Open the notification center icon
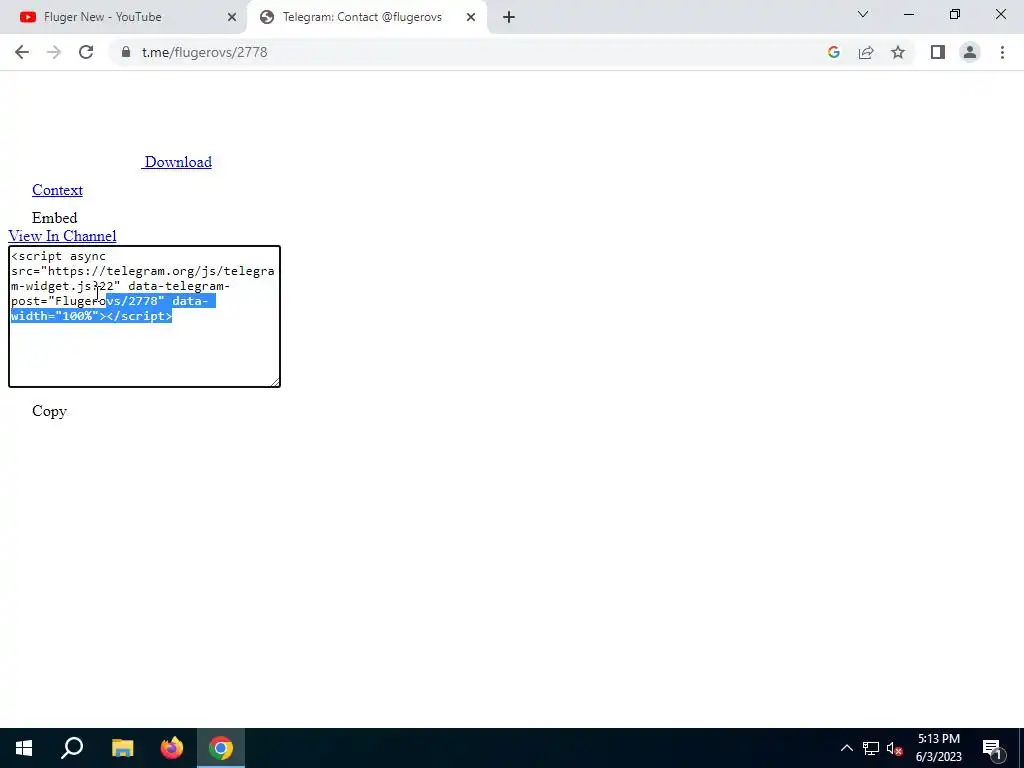Screen dimensions: 1024x768 993,748
